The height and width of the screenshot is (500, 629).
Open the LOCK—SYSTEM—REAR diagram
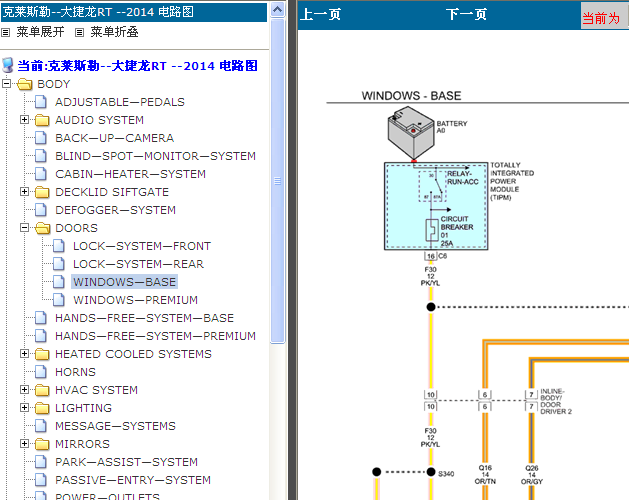[x=138, y=264]
